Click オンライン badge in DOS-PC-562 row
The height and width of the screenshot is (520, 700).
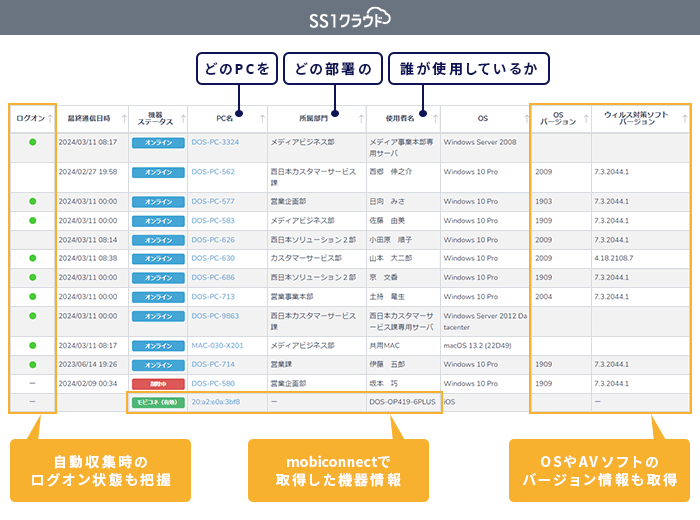[158, 172]
